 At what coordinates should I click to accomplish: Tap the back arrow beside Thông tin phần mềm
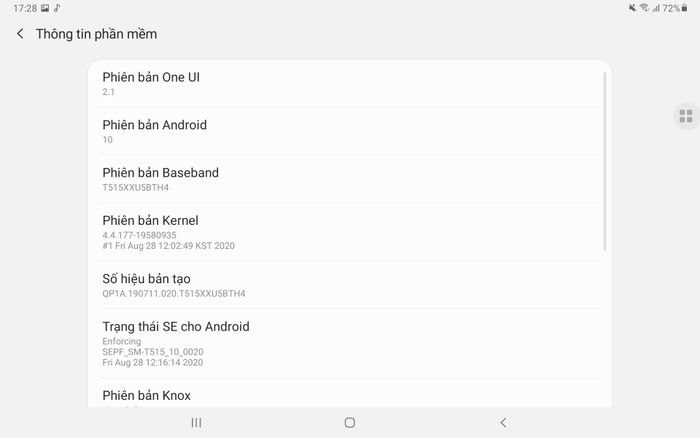click(20, 33)
